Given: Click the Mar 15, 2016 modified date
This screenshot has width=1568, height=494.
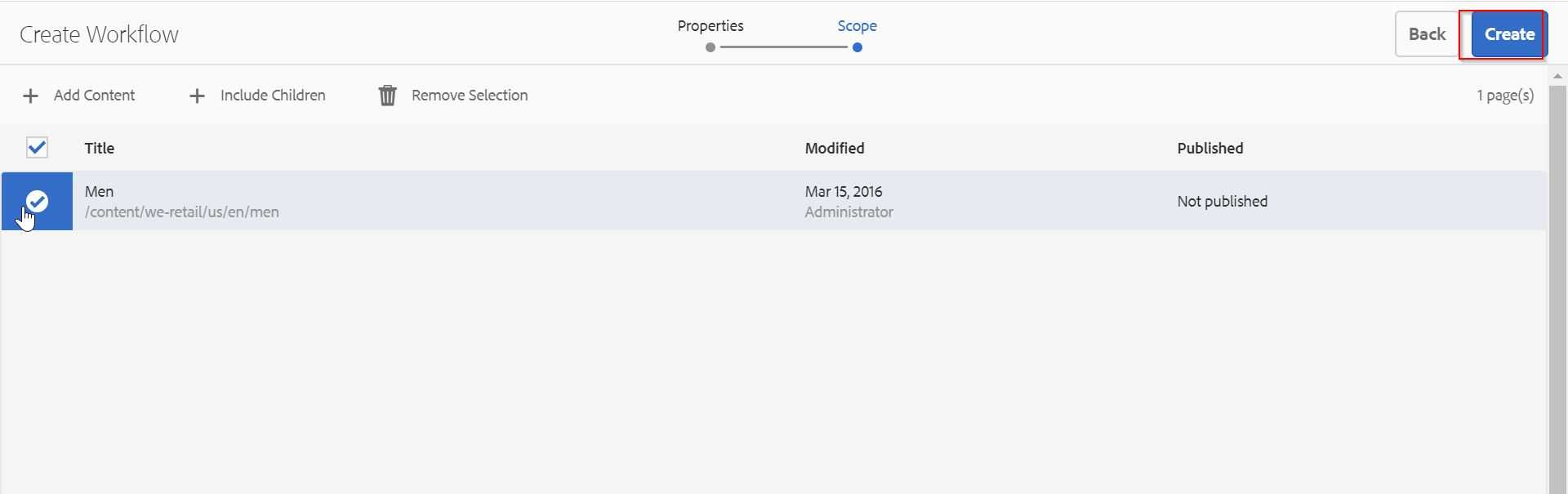Looking at the screenshot, I should (844, 192).
